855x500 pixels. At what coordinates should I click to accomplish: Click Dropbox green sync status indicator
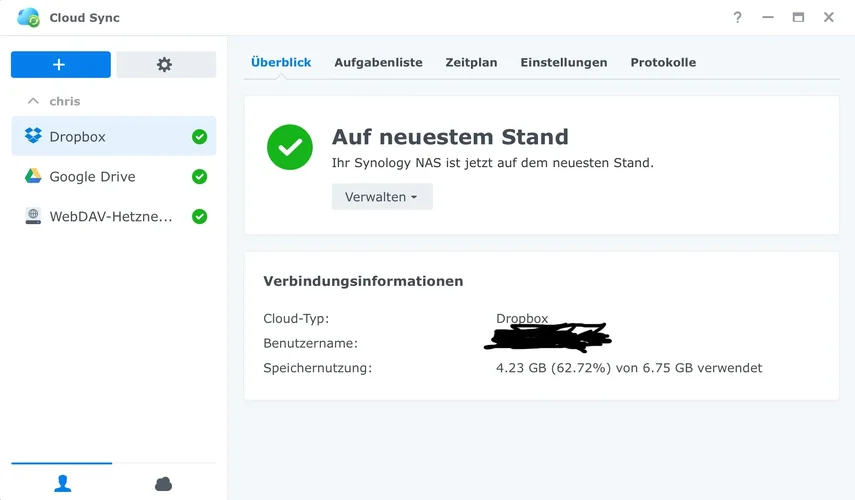click(199, 137)
